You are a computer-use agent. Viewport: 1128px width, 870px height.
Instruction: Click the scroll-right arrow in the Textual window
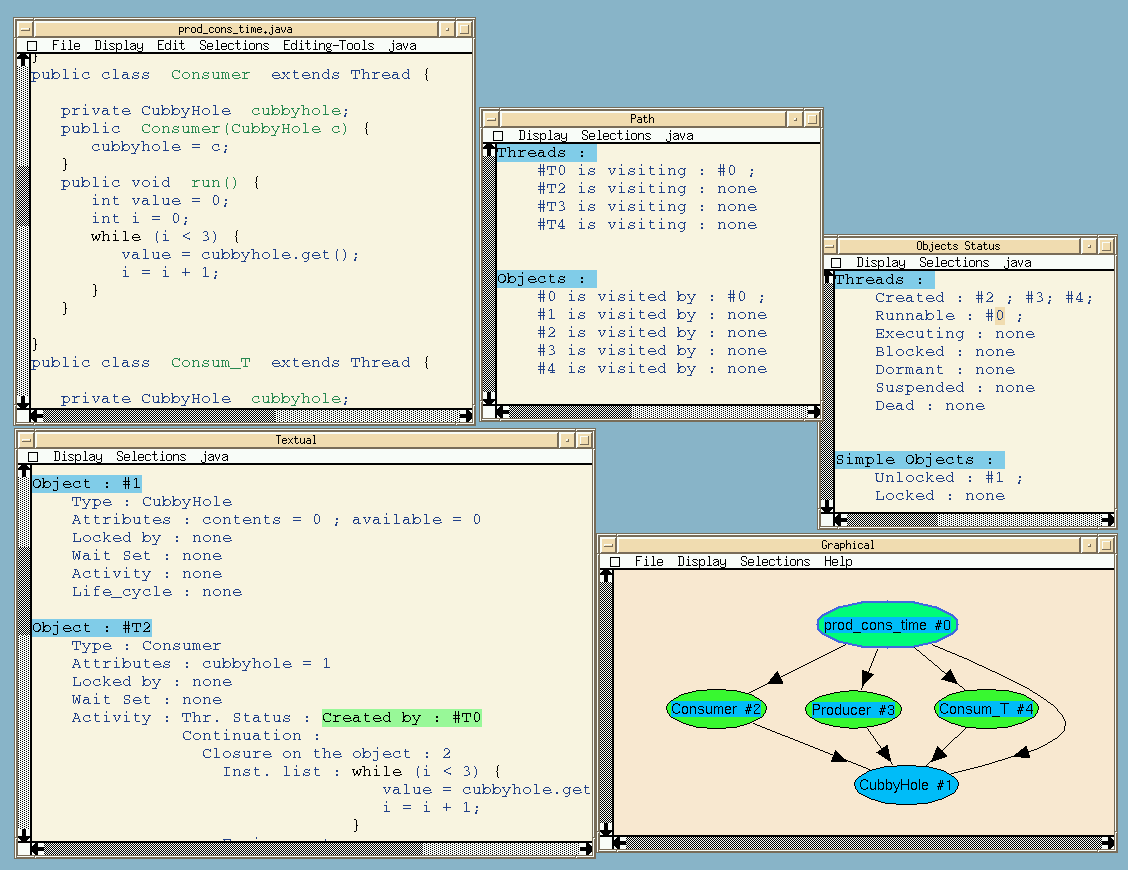(586, 848)
